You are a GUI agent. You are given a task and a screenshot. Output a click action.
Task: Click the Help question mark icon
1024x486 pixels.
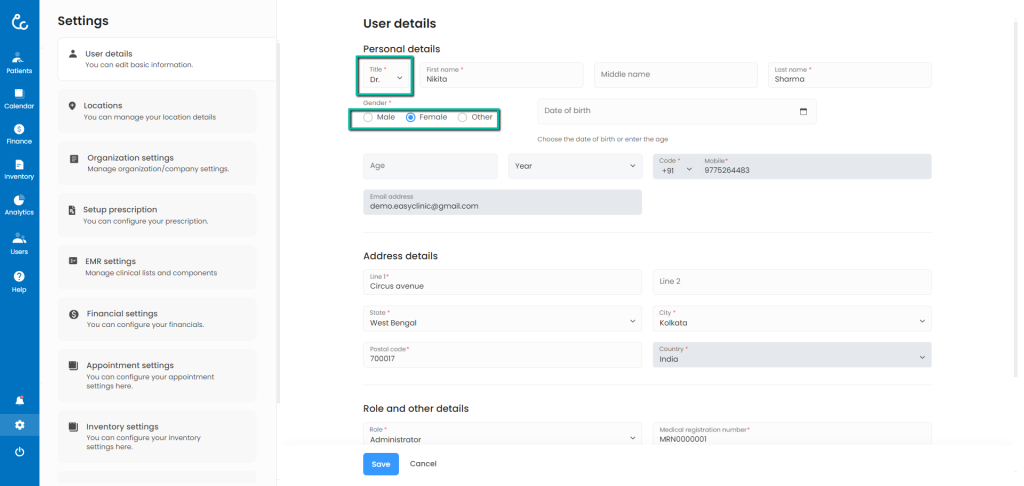click(19, 280)
